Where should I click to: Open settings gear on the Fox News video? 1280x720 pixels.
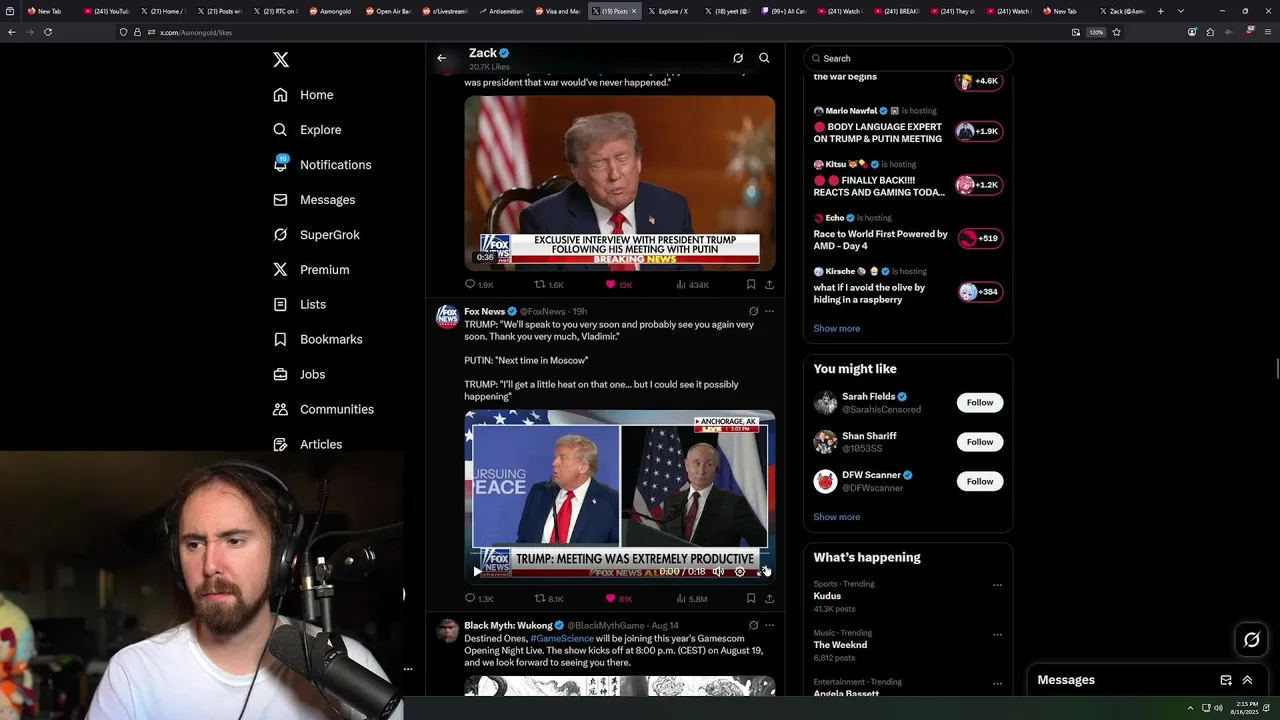740,572
